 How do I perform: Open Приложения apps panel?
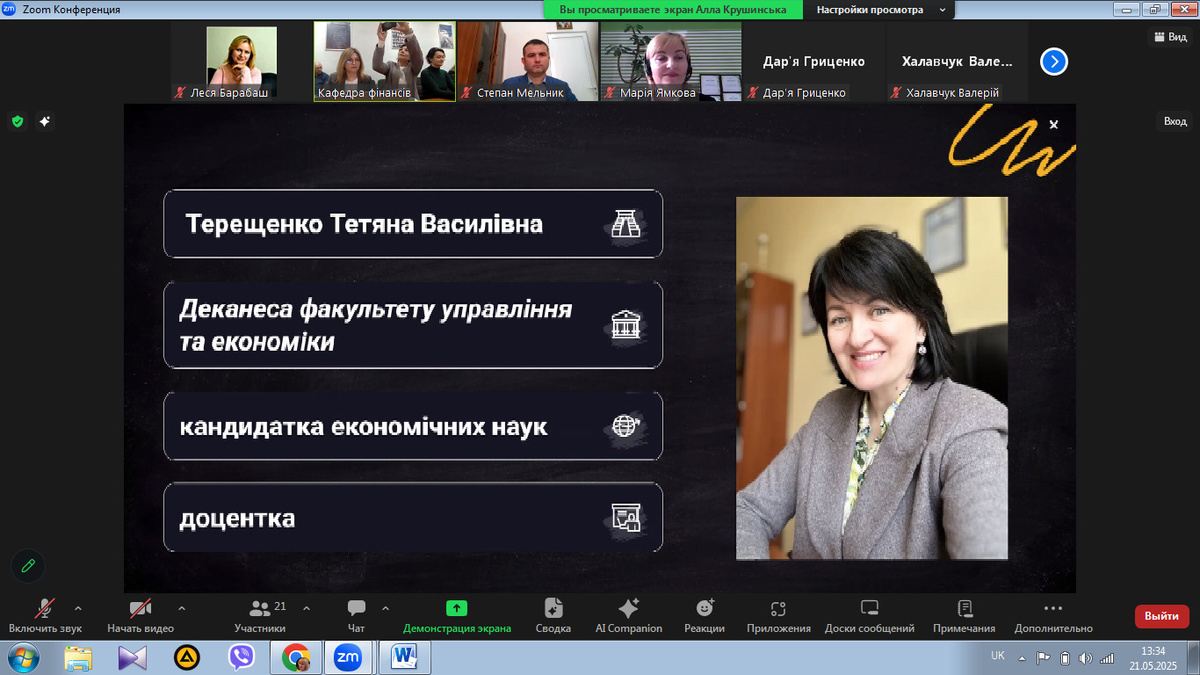pyautogui.click(x=779, y=615)
